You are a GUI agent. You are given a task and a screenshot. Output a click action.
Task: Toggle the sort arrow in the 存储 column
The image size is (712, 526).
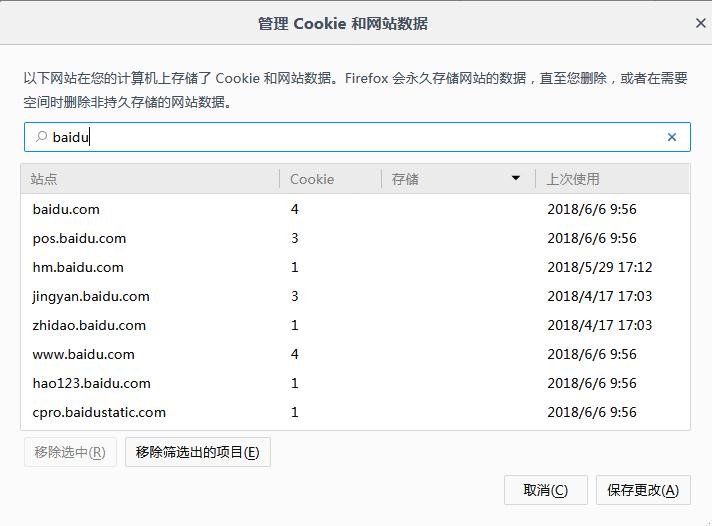(515, 178)
